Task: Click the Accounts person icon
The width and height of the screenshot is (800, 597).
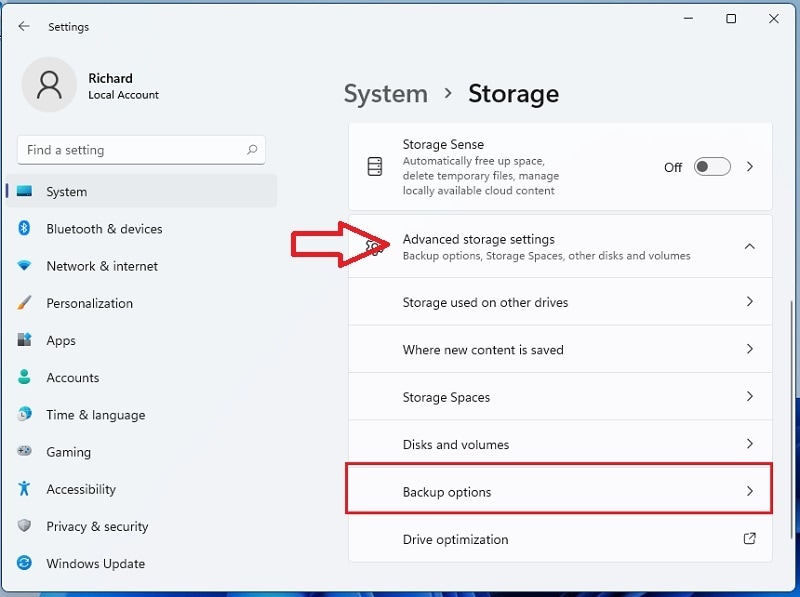Action: pos(25,377)
